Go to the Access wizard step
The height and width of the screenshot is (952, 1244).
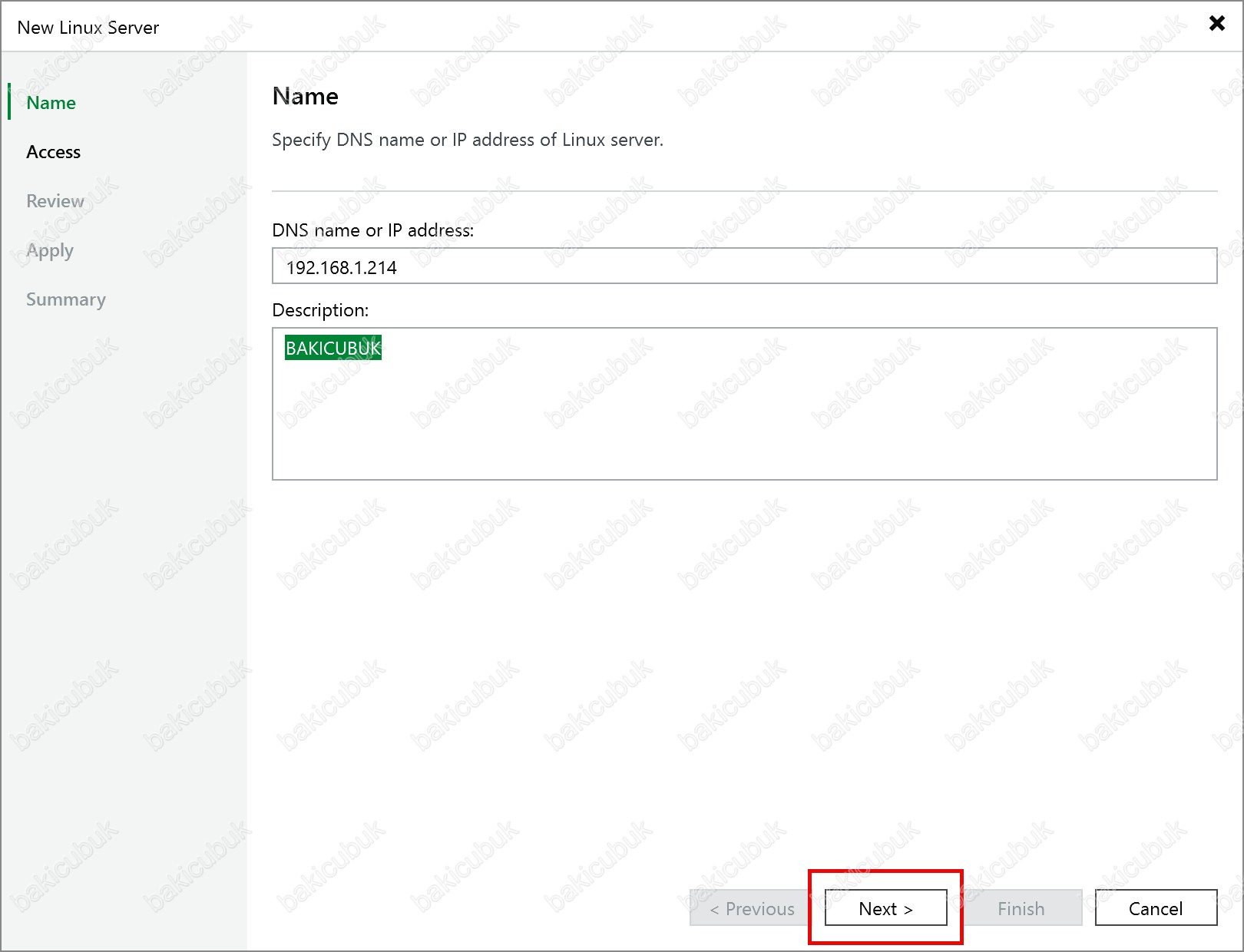[53, 152]
